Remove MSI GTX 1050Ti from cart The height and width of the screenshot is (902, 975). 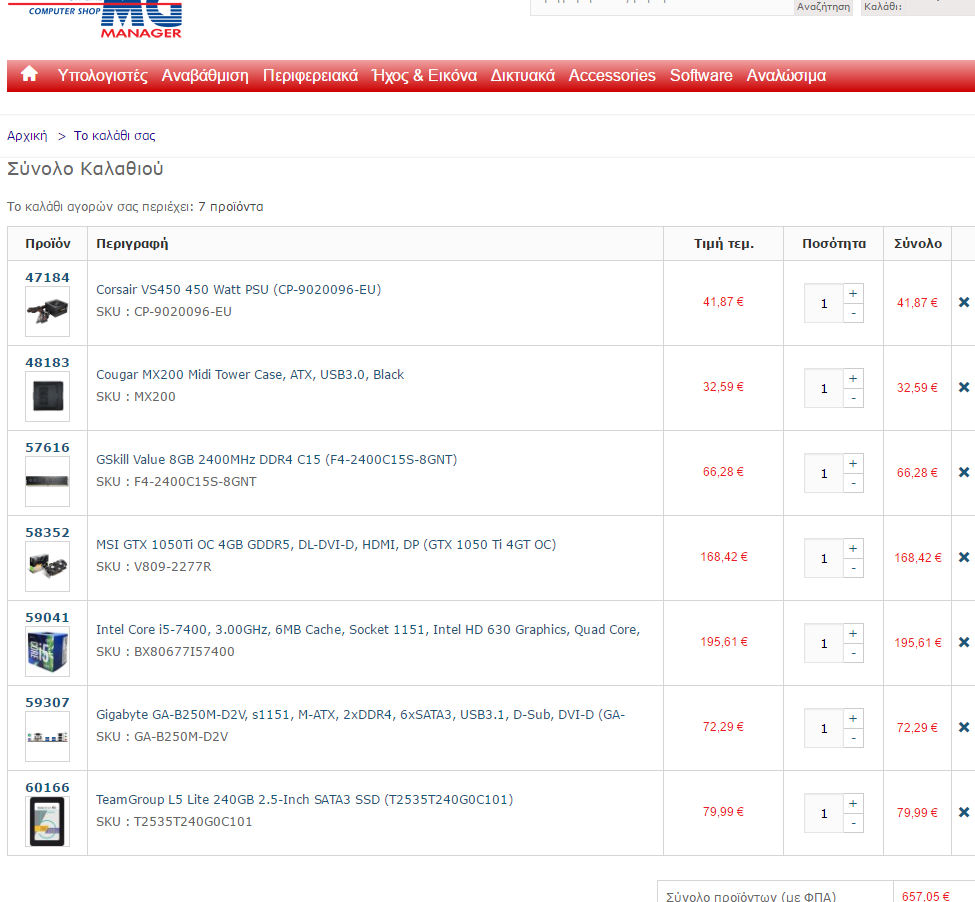[x=964, y=557]
